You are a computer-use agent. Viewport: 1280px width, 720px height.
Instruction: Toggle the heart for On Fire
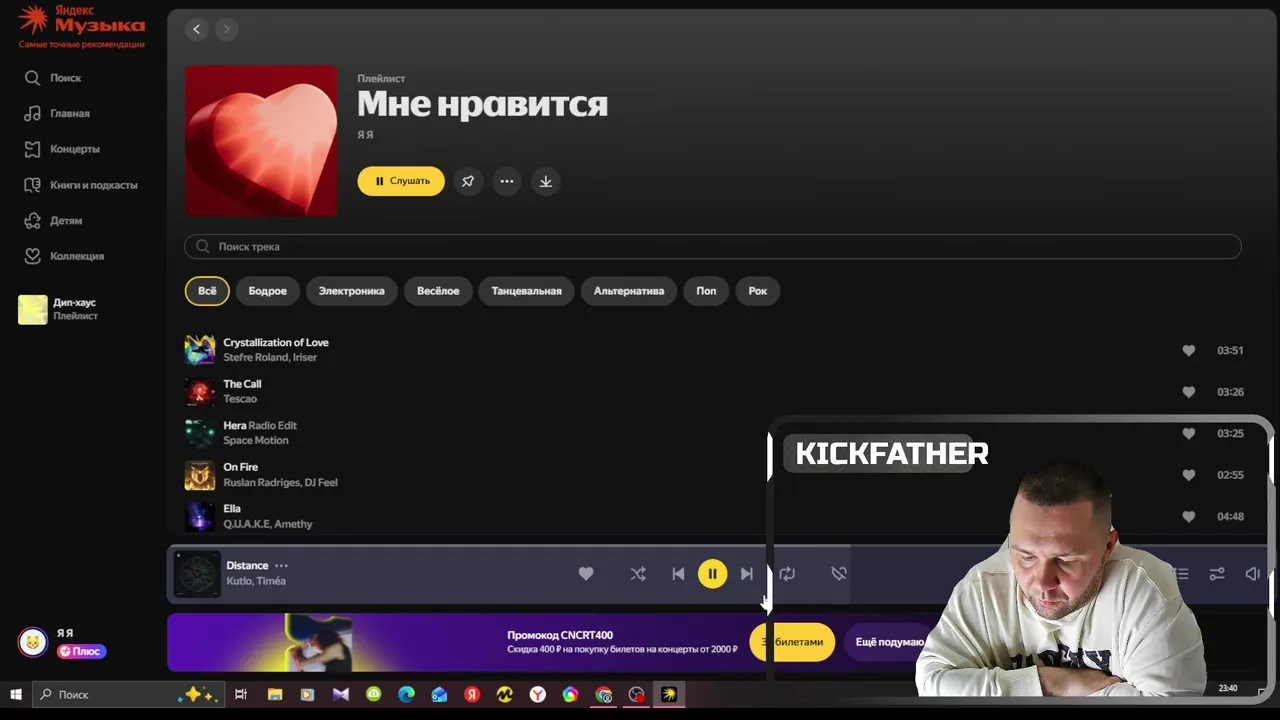[x=1189, y=475]
